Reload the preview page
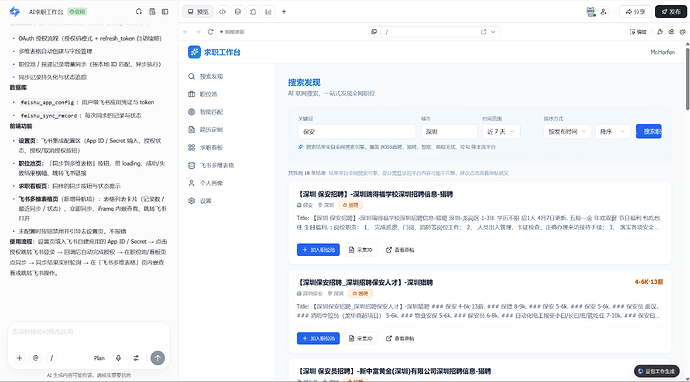690x382 pixels. 210,32
